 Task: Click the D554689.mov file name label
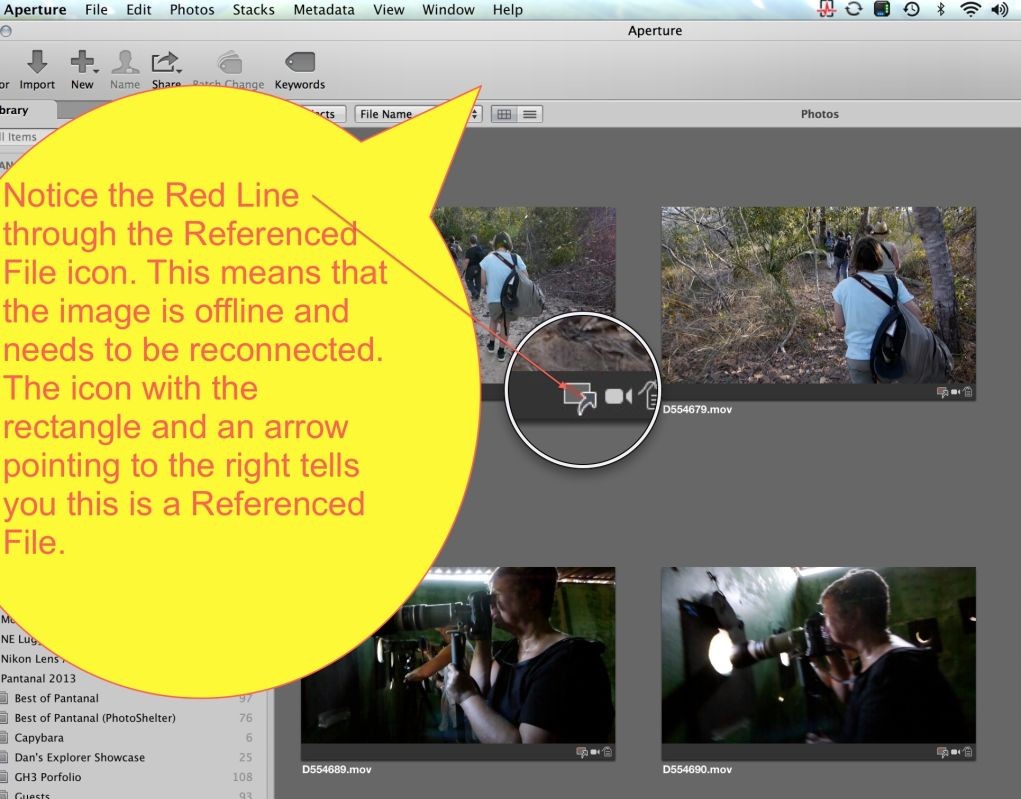[x=337, y=769]
